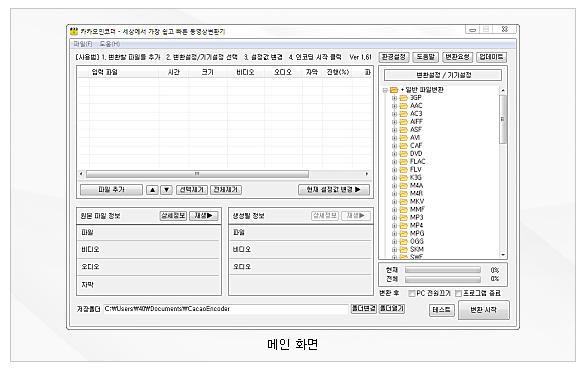Screen dimensions: 583x369
Task: Click the 진행(%) column header
Action: (x=338, y=72)
